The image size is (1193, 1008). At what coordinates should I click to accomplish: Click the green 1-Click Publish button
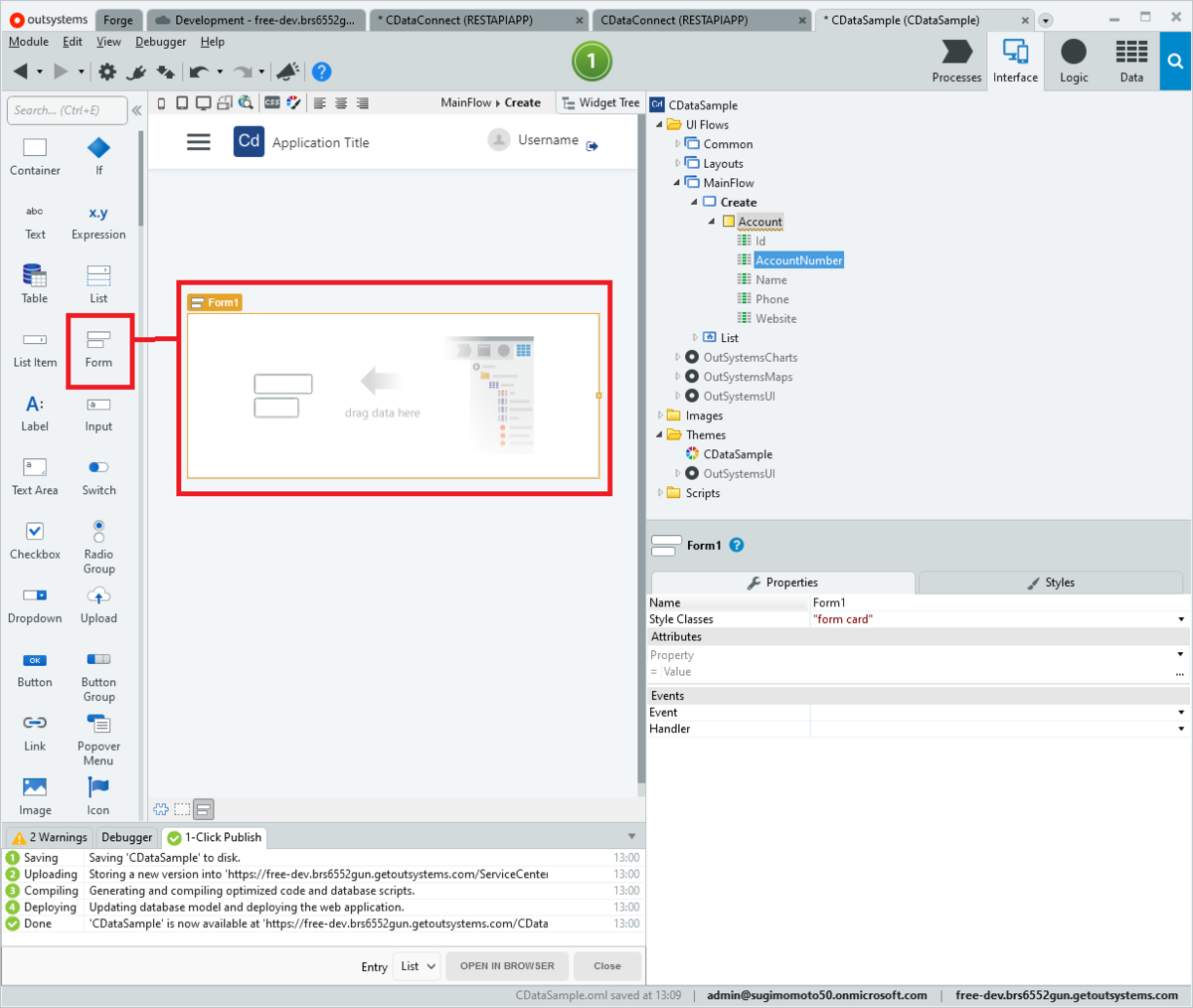[x=592, y=62]
